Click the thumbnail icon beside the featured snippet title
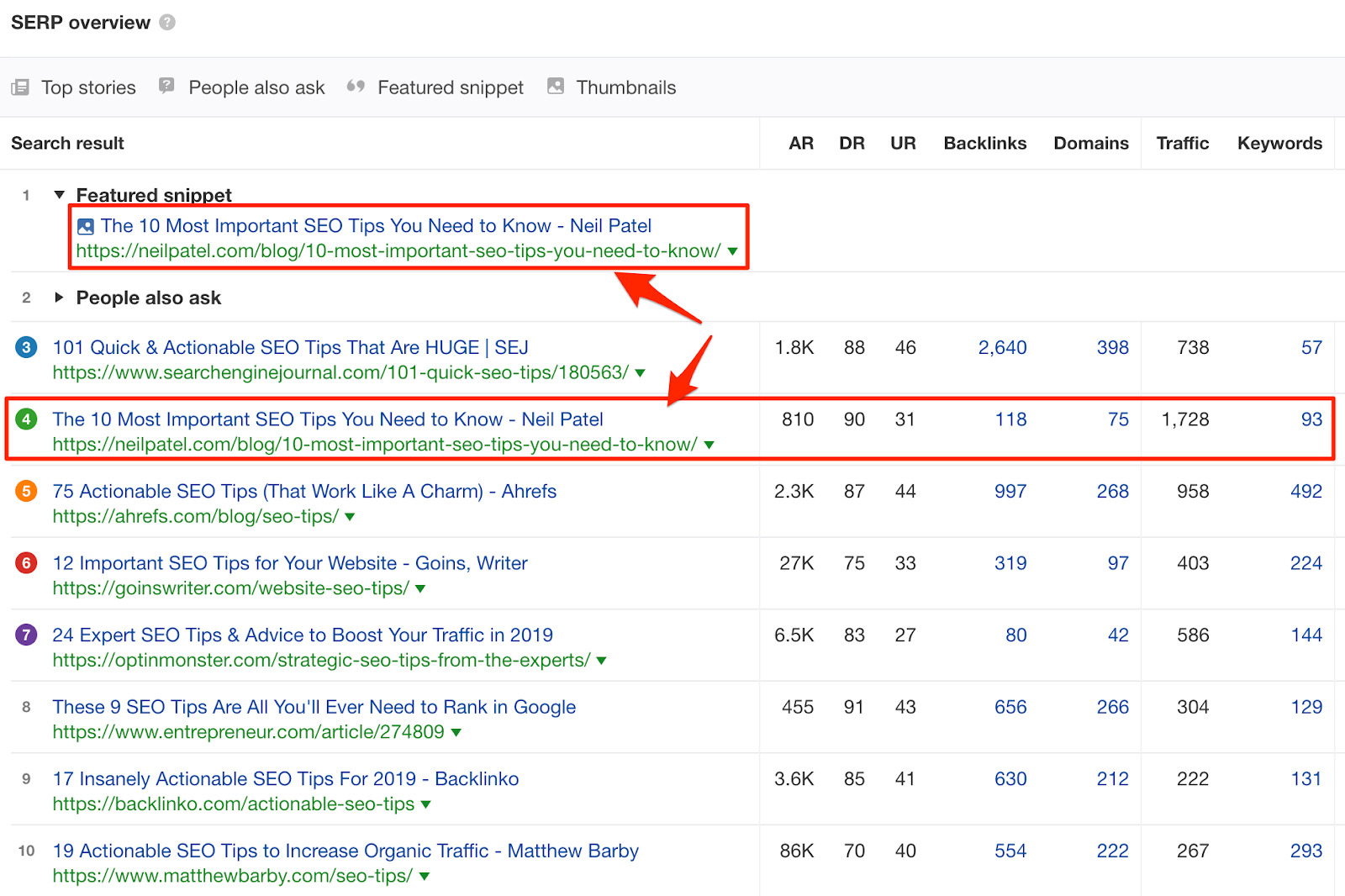Viewport: 1345px width, 896px height. (84, 225)
